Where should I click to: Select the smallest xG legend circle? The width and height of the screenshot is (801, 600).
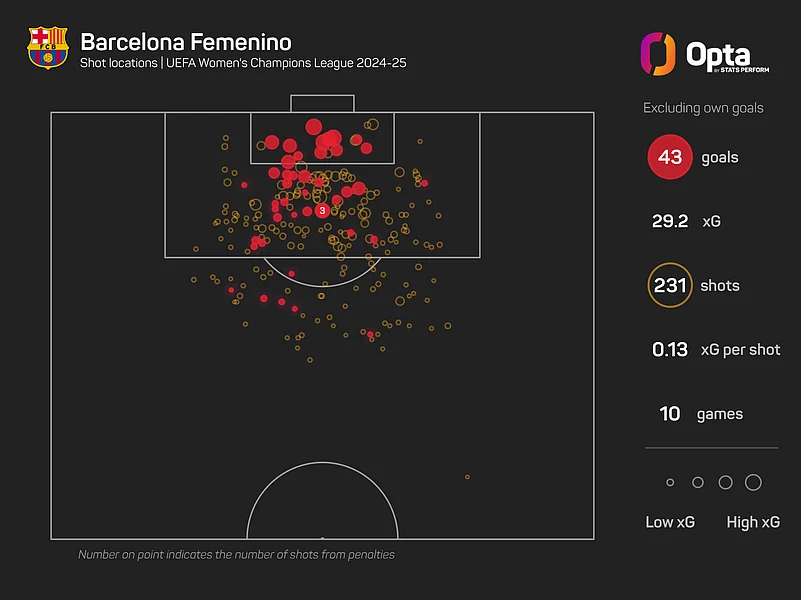(x=670, y=483)
